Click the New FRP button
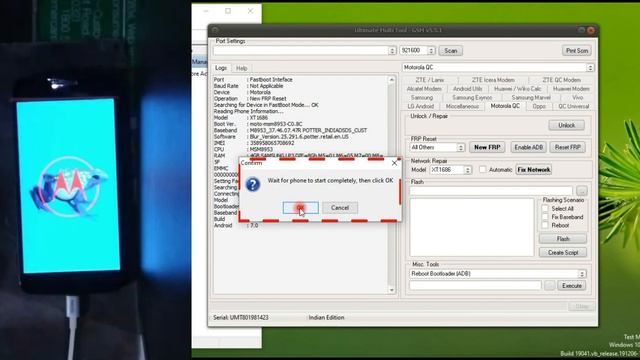This screenshot has width=640, height=360. pyautogui.click(x=487, y=147)
